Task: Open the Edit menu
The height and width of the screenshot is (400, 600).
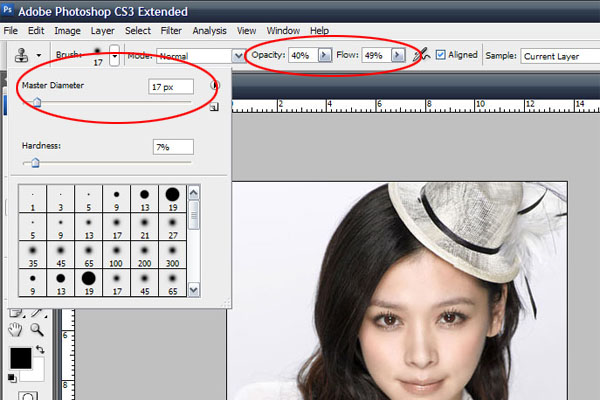Action: point(36,31)
